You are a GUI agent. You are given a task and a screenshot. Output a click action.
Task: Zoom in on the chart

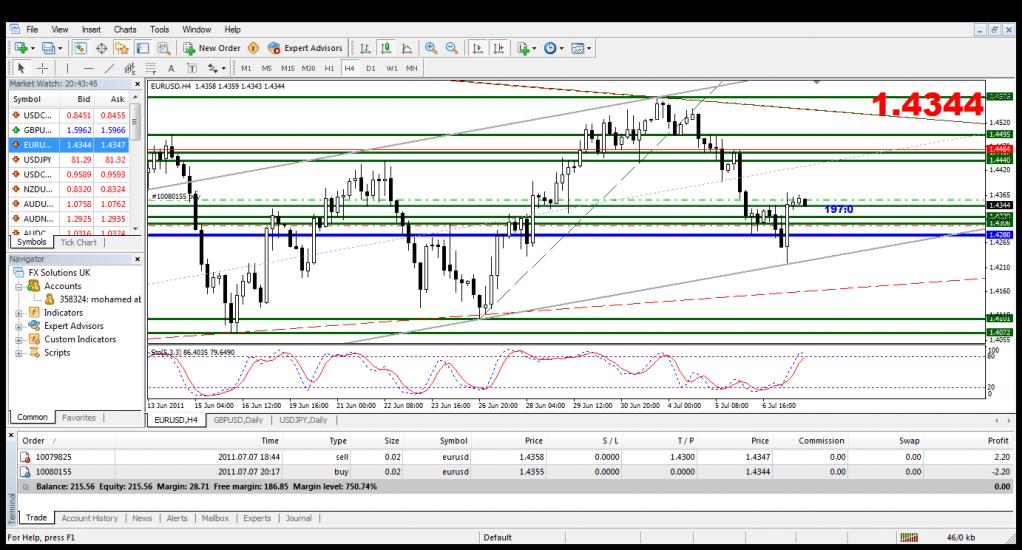coord(431,48)
